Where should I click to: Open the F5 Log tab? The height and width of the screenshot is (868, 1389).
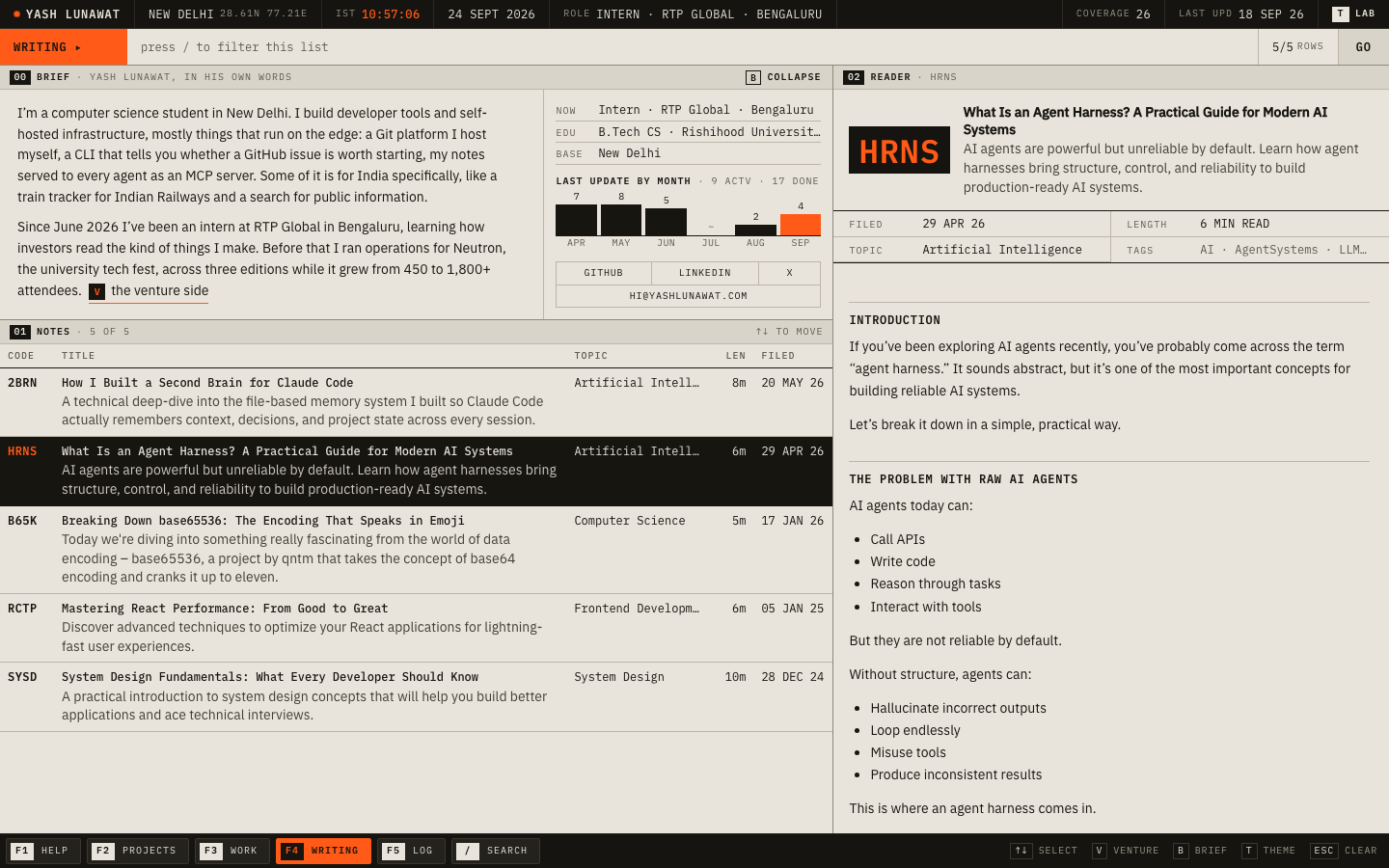[x=411, y=851]
